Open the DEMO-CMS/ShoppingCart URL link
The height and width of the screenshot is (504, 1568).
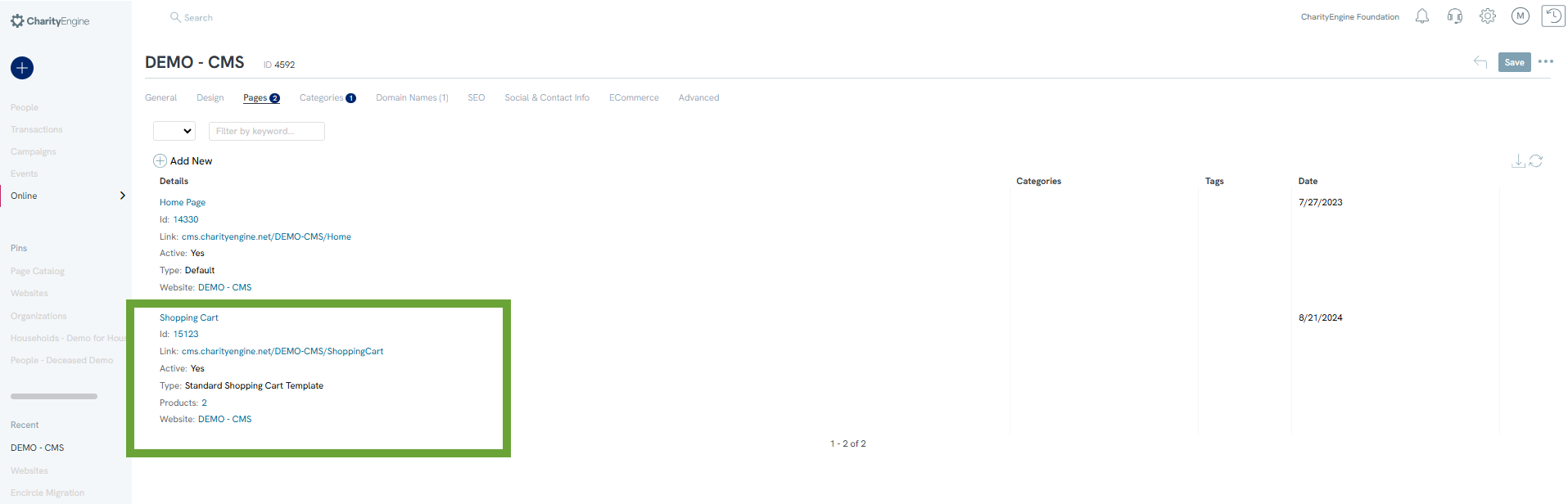(282, 351)
